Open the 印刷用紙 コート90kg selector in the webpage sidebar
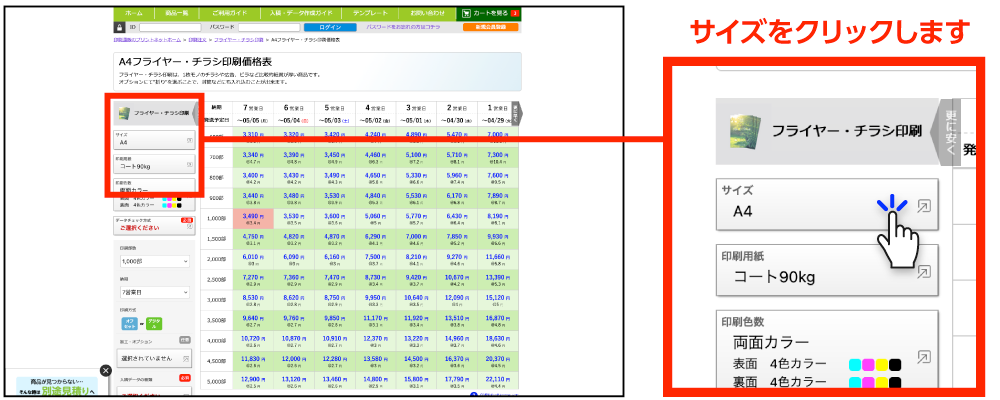The height and width of the screenshot is (400, 1000). 154,163
